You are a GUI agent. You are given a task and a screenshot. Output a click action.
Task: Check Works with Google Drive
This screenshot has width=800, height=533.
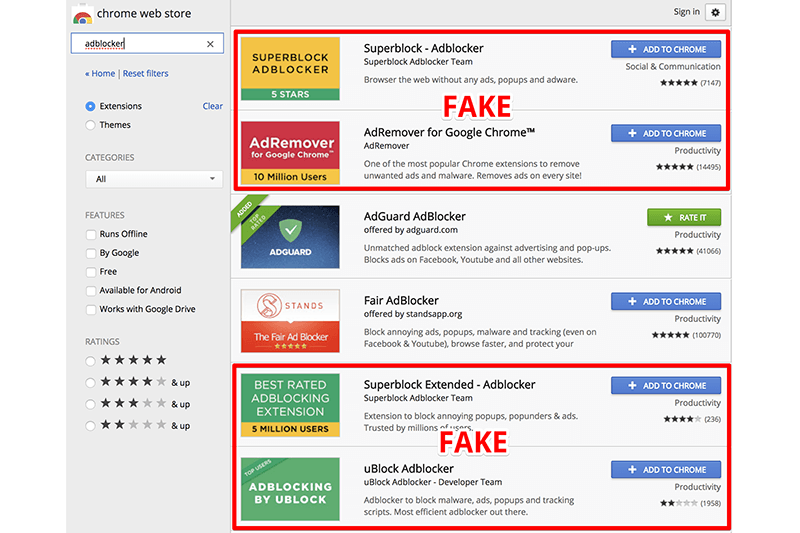(x=91, y=310)
